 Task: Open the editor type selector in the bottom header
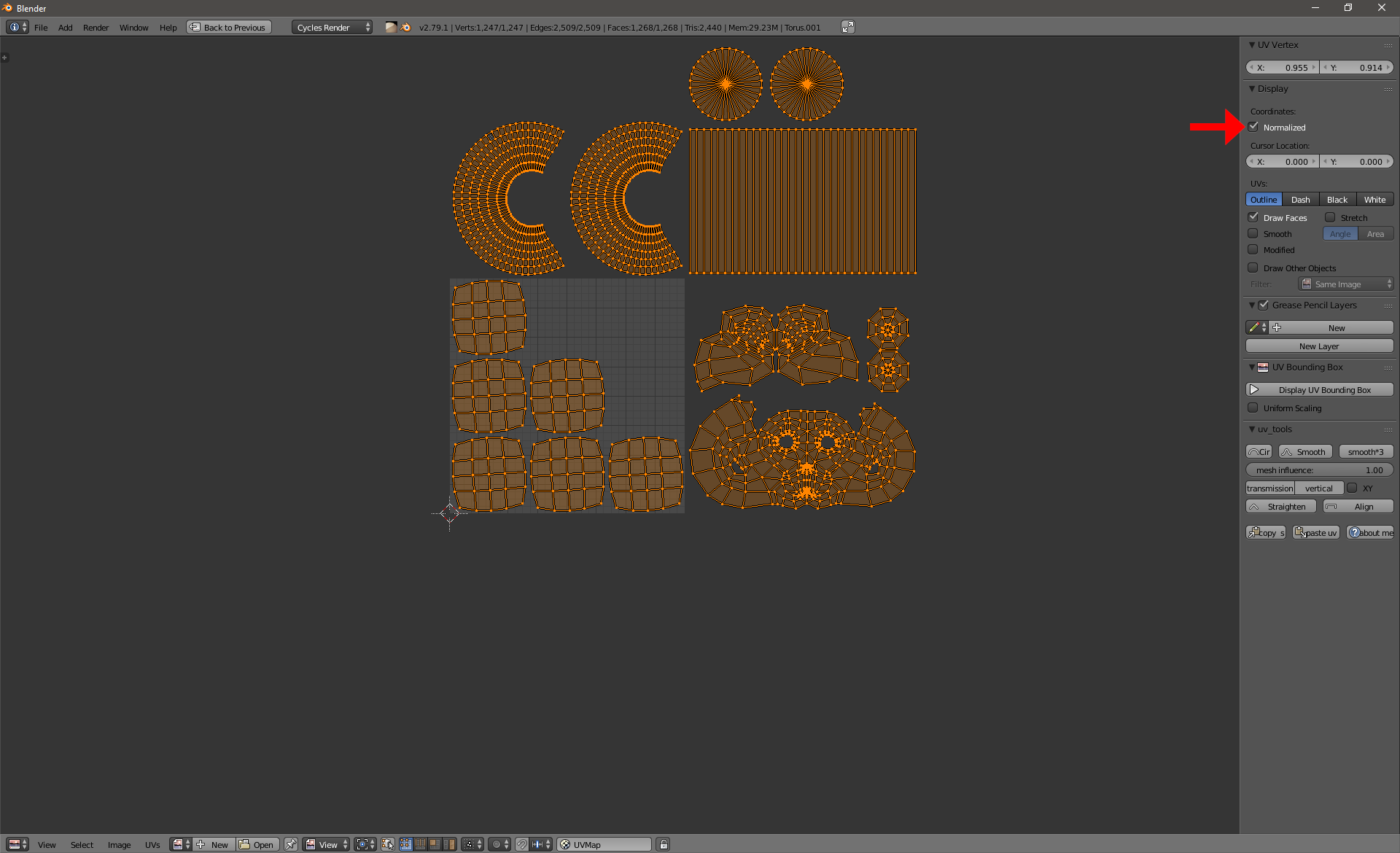[17, 844]
